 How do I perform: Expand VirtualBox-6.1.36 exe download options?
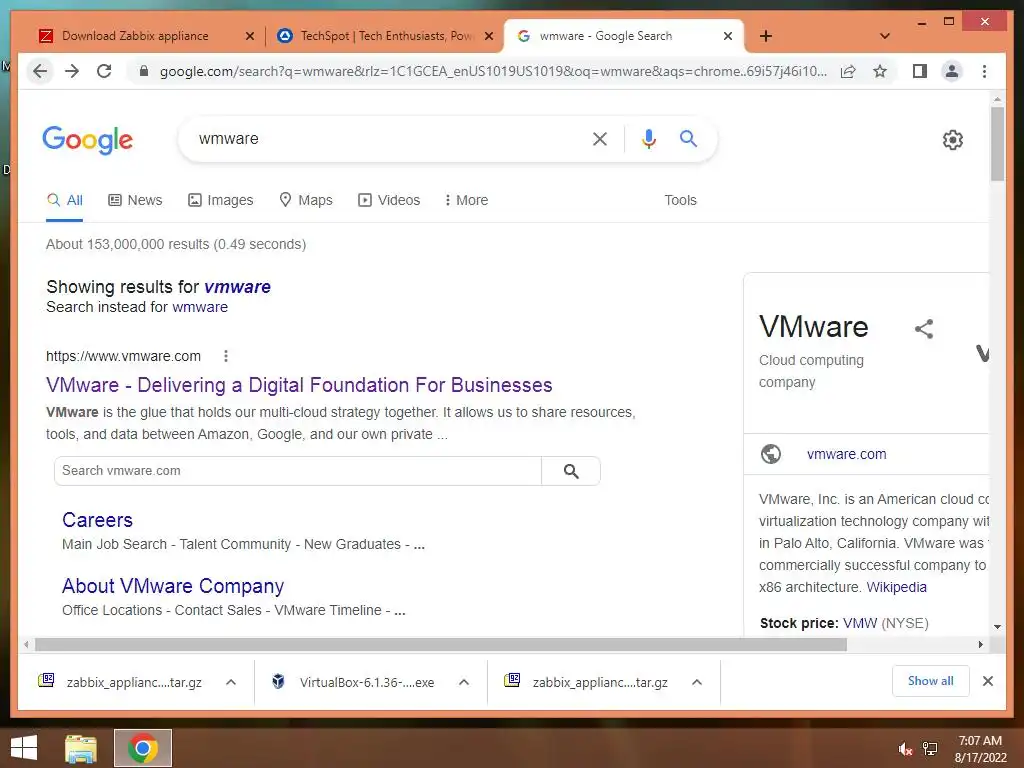[464, 682]
